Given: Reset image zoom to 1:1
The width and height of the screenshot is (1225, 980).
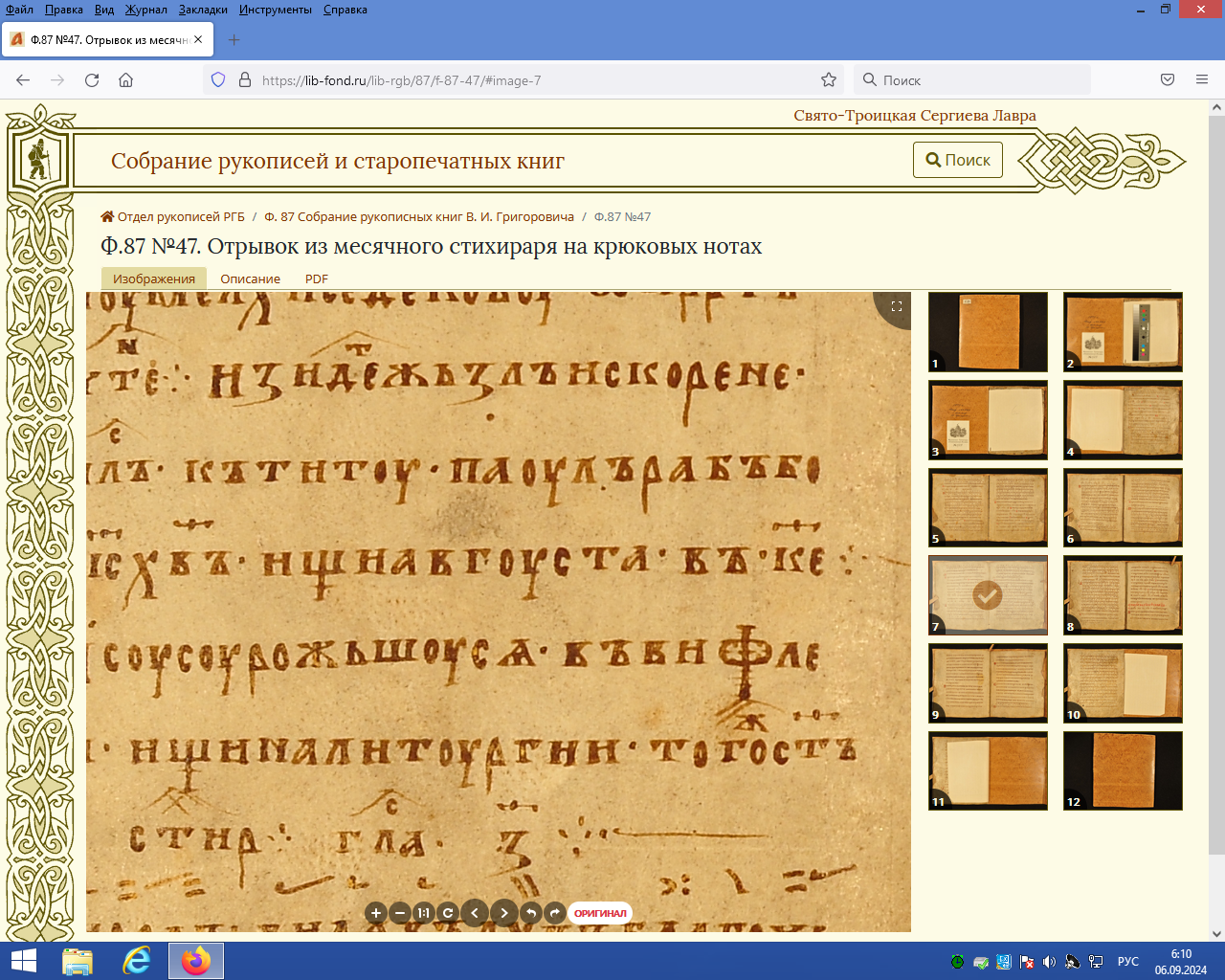Looking at the screenshot, I should [x=423, y=913].
